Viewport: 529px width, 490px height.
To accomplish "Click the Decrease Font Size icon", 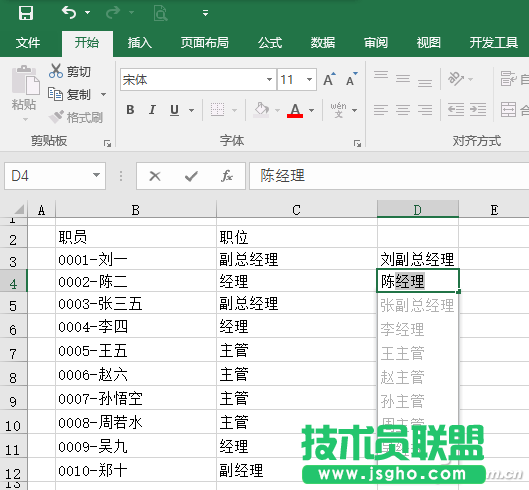I will (352, 79).
